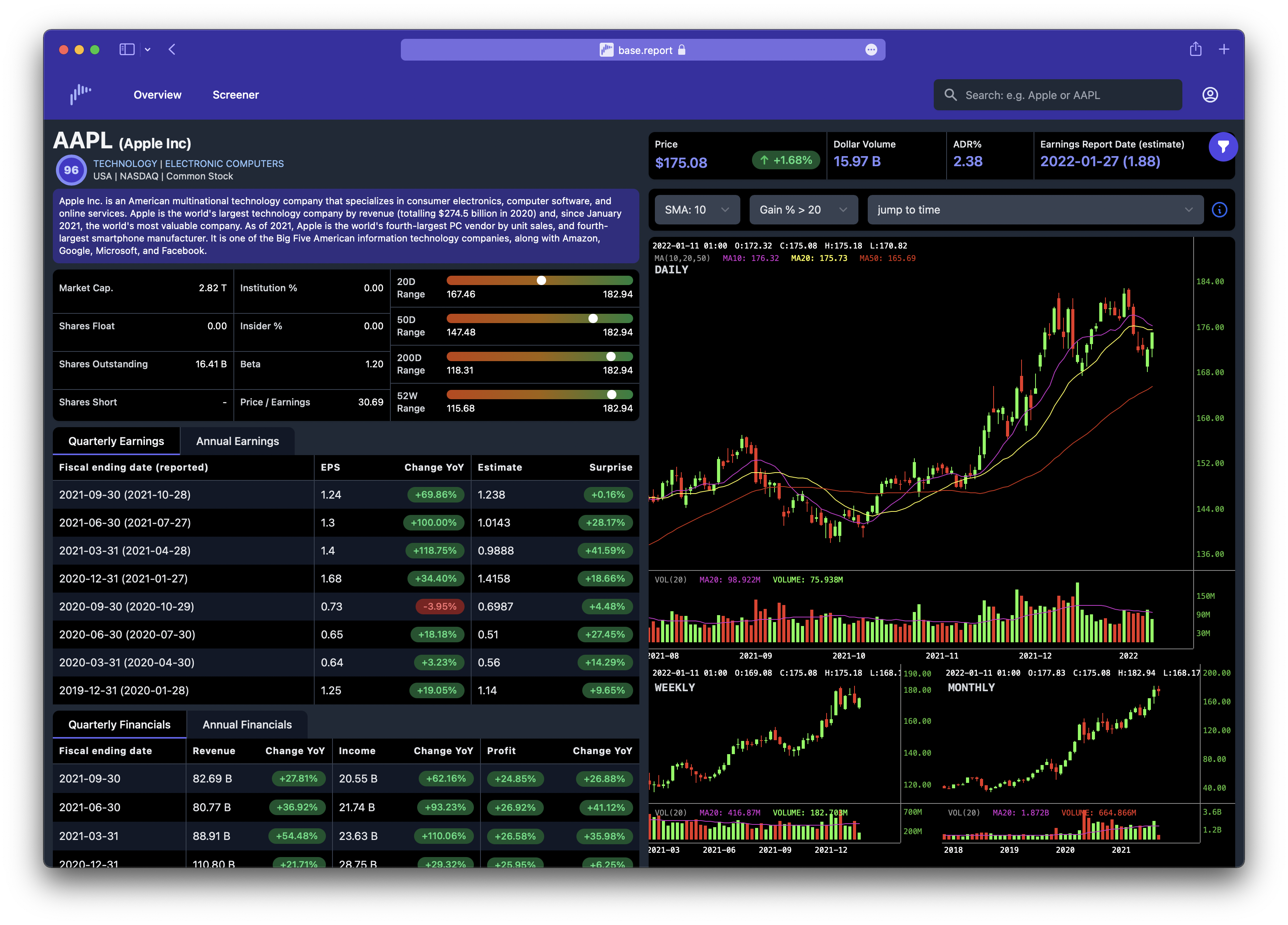Open the Screener page

click(x=235, y=94)
